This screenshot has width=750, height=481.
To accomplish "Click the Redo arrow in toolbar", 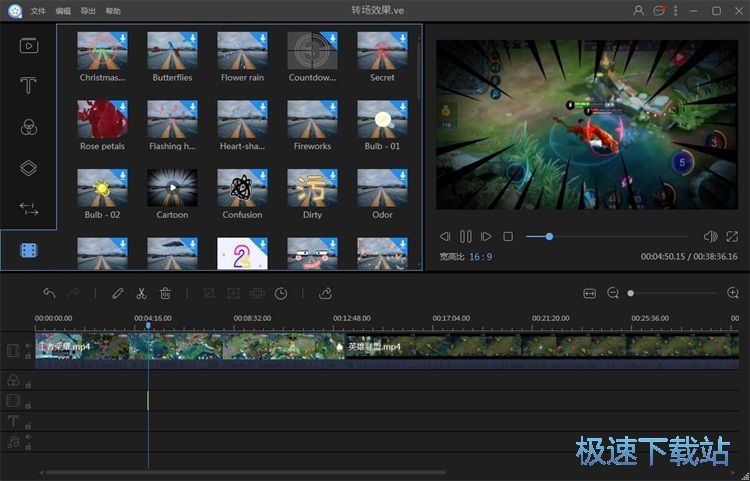I will tap(73, 293).
